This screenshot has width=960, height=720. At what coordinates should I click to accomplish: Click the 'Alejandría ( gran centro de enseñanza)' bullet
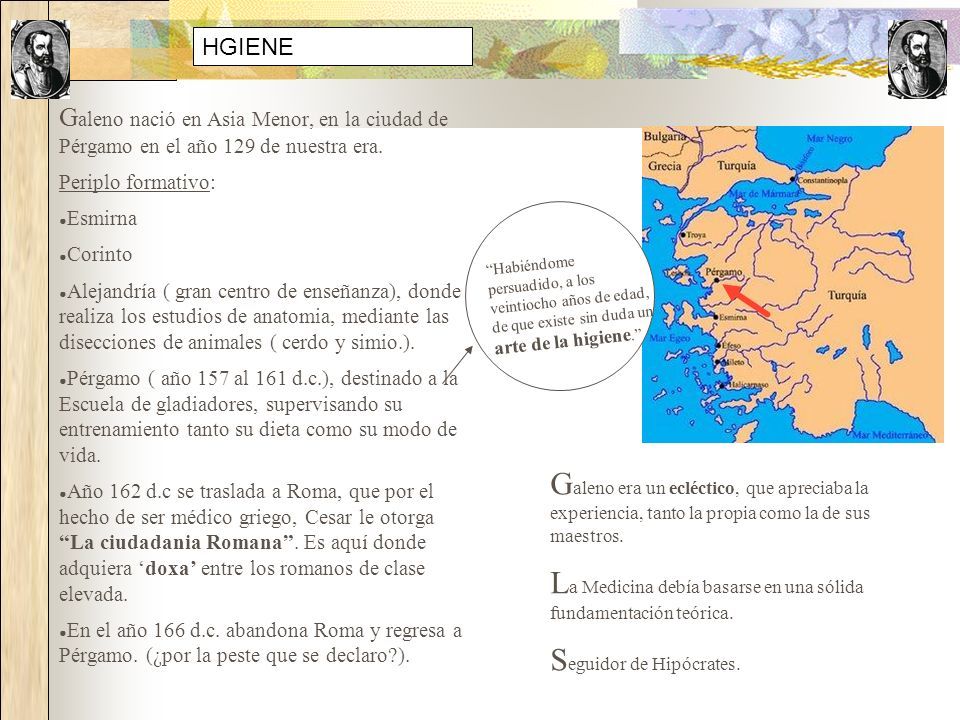[x=260, y=317]
